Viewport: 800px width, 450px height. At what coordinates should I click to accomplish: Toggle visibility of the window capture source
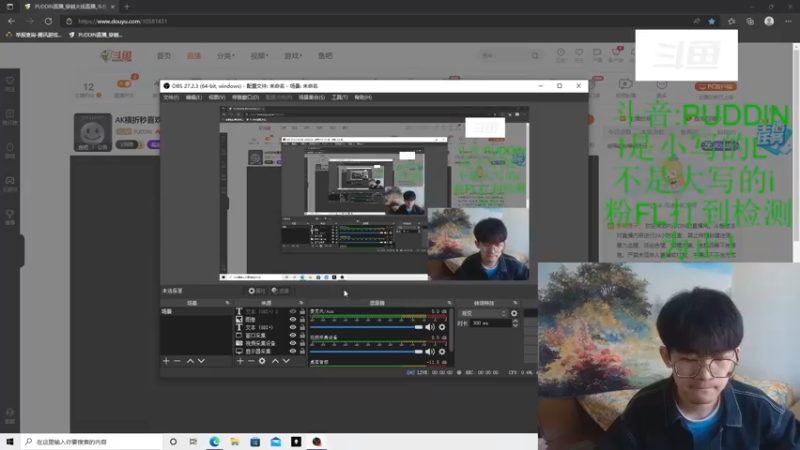coord(293,335)
